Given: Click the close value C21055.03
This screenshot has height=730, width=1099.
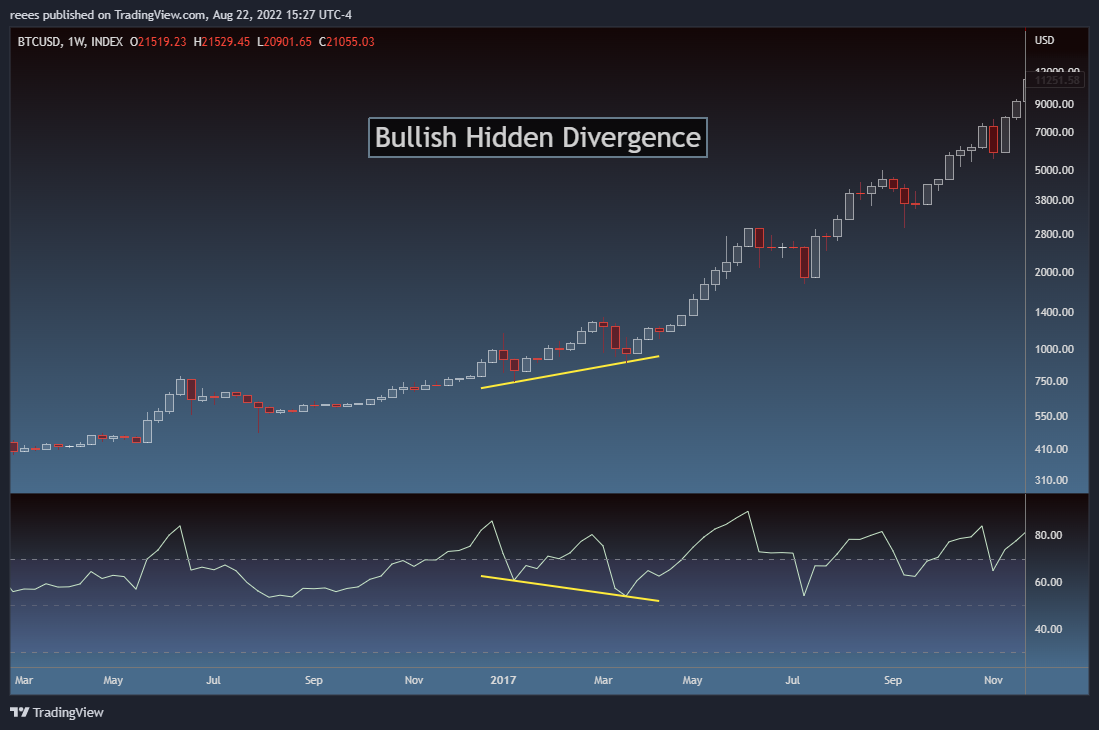Looking at the screenshot, I should 346,42.
